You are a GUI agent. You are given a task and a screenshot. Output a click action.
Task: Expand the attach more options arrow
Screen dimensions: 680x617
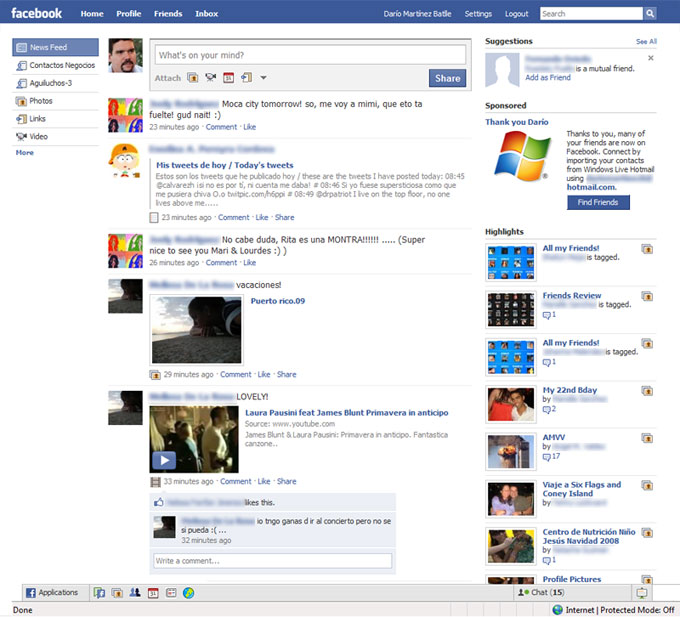pos(263,78)
